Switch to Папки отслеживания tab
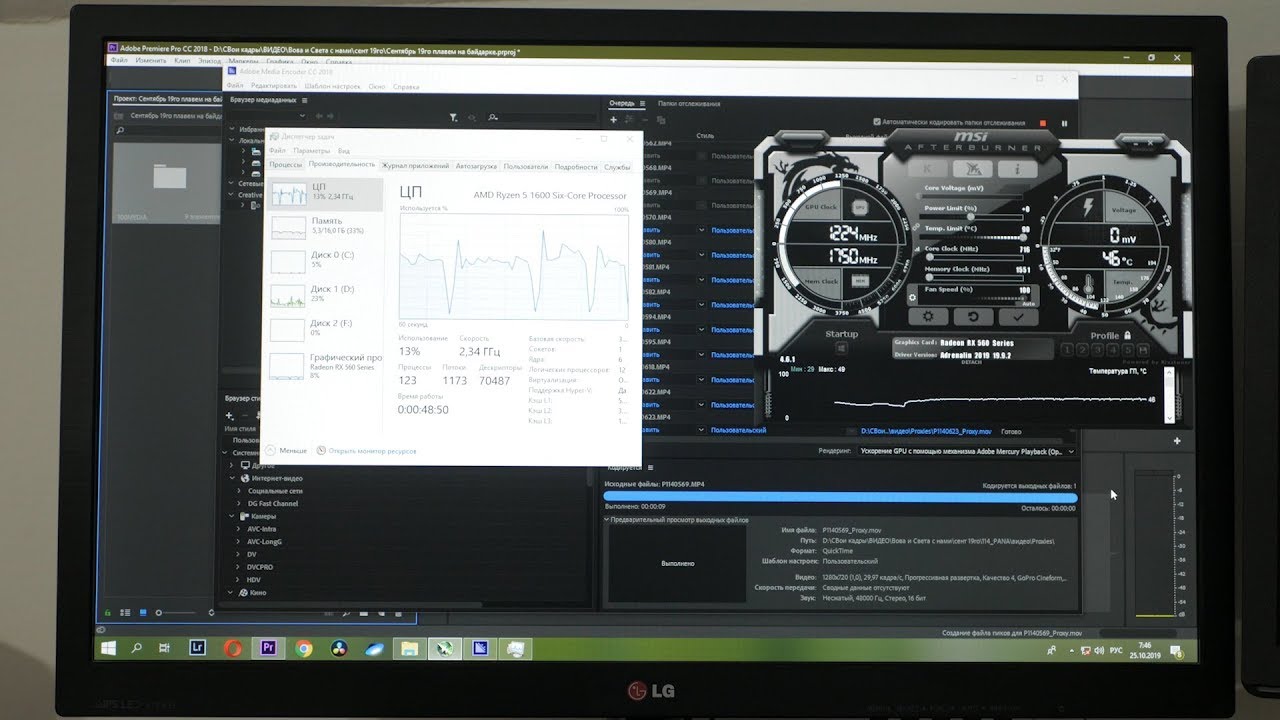This screenshot has height=720, width=1280. pos(688,103)
